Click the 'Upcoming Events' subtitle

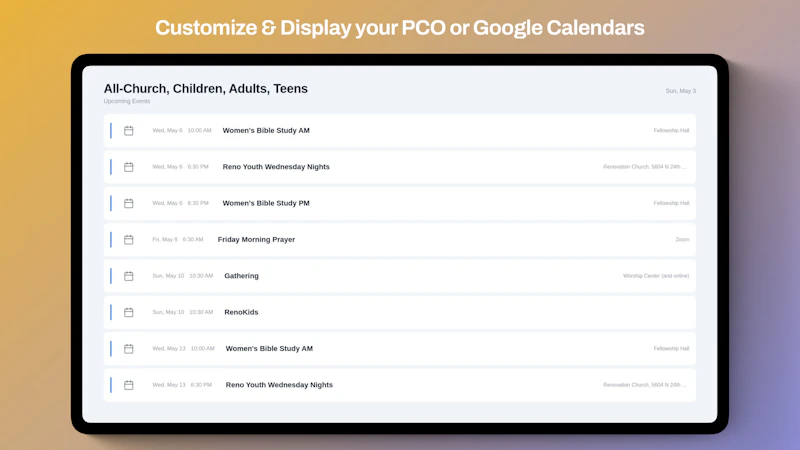[127, 101]
